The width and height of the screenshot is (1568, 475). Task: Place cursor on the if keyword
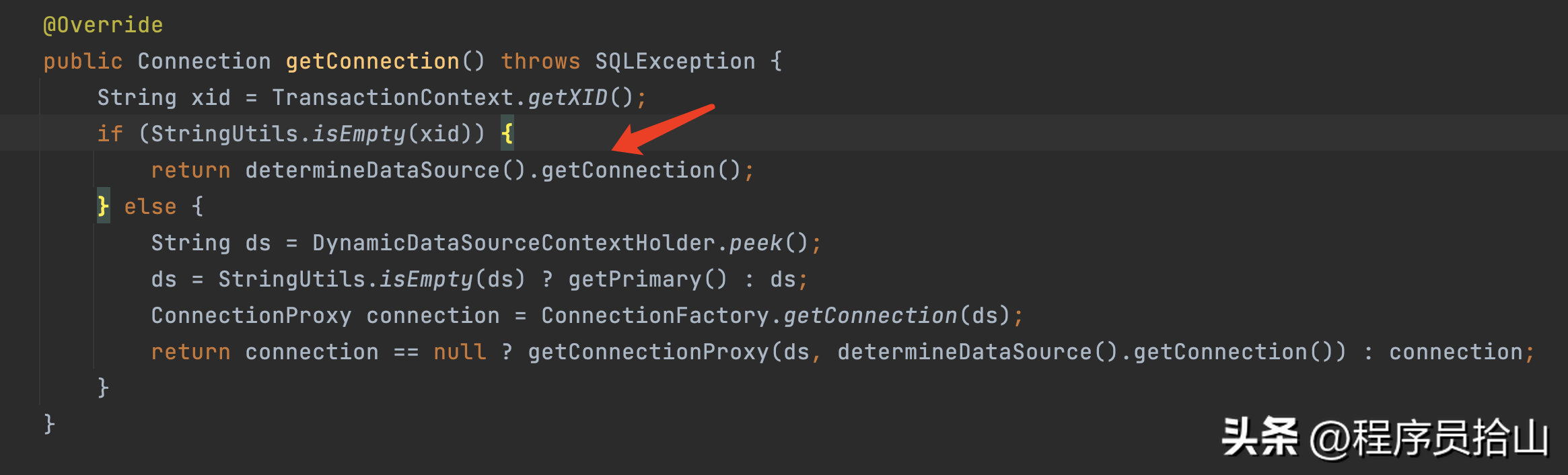110,134
